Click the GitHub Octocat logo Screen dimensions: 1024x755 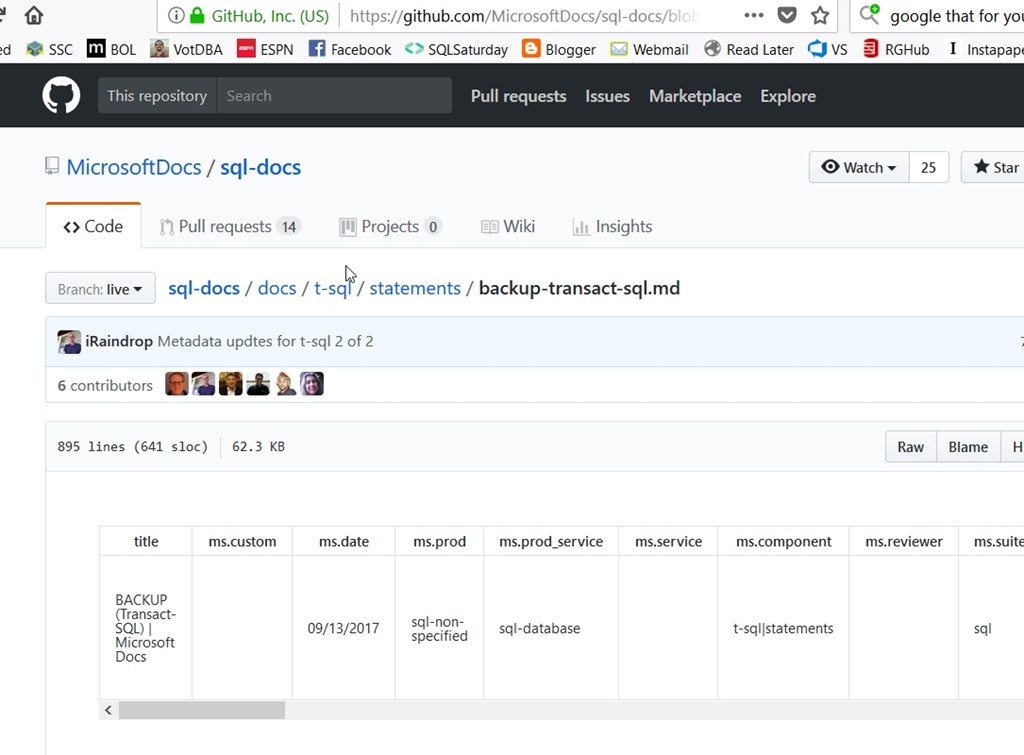61,96
